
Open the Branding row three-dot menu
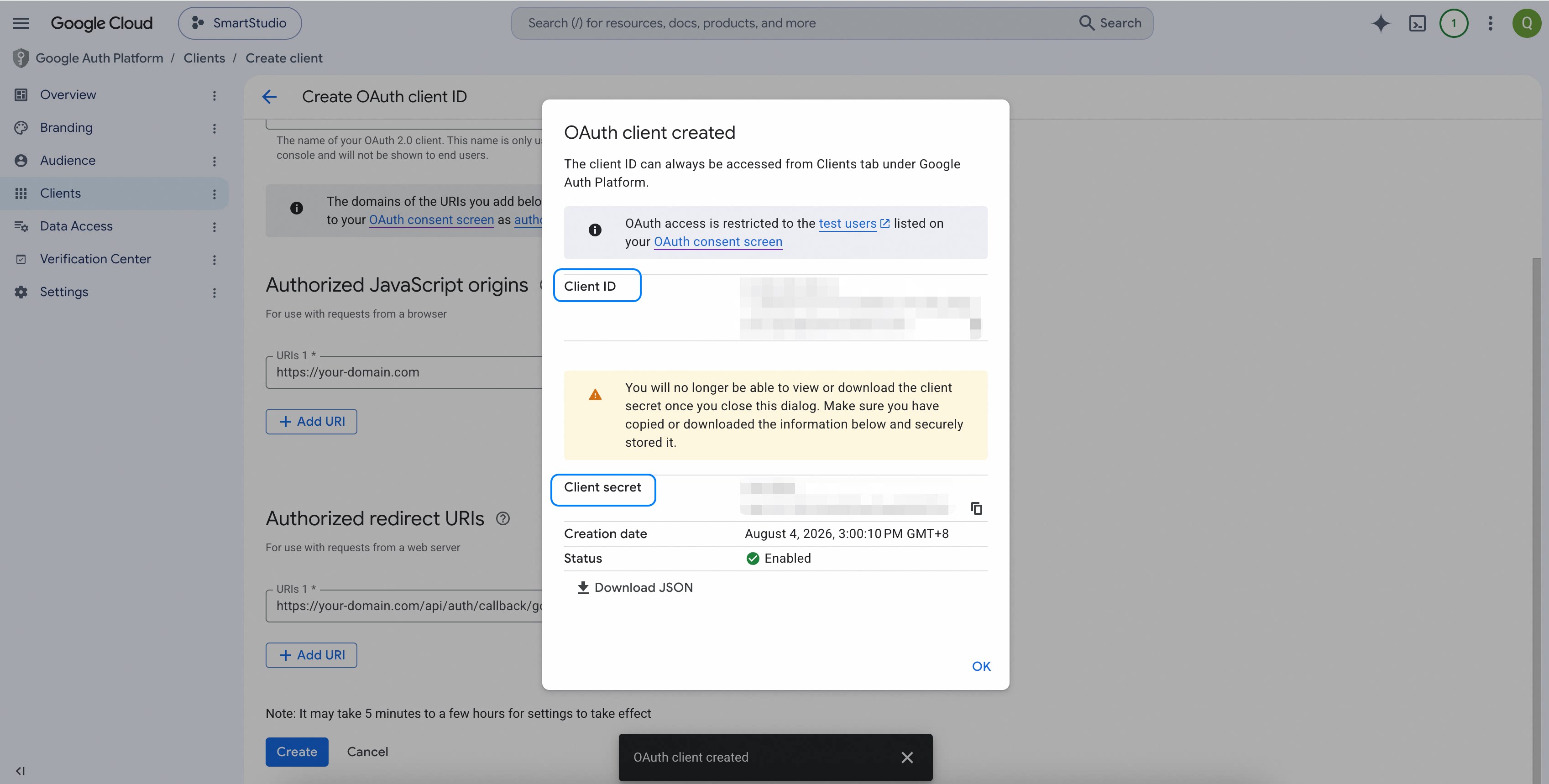tap(214, 128)
